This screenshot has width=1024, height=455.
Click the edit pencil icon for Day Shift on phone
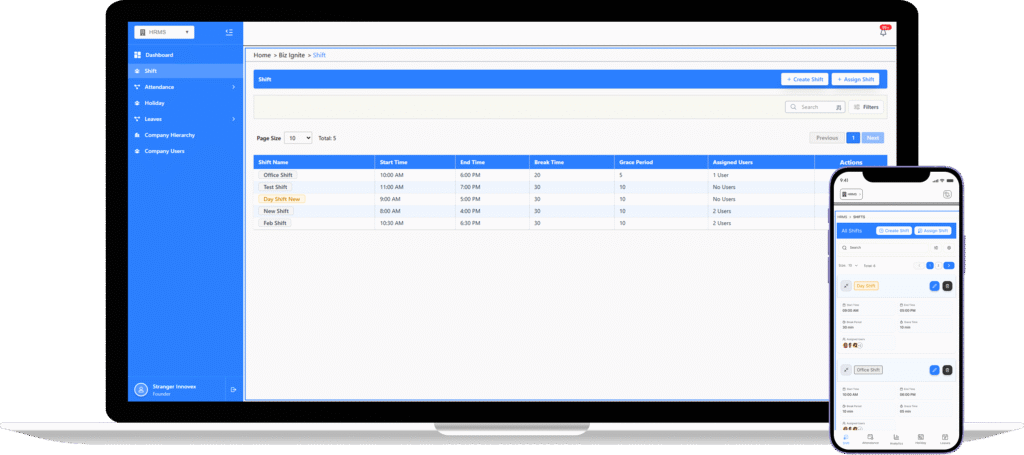934,286
